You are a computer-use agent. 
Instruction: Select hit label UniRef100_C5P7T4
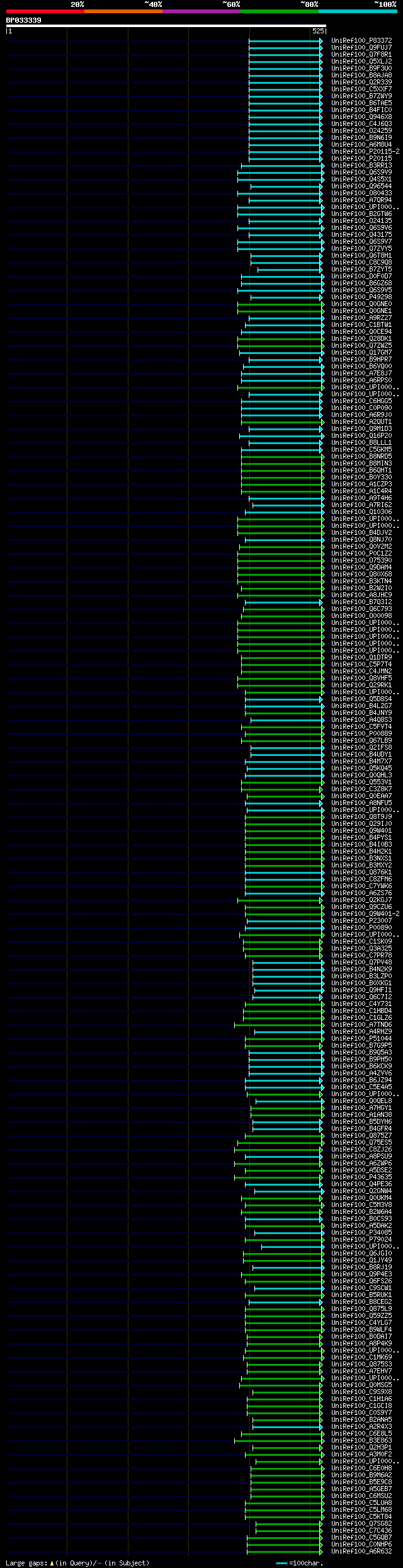point(361,664)
